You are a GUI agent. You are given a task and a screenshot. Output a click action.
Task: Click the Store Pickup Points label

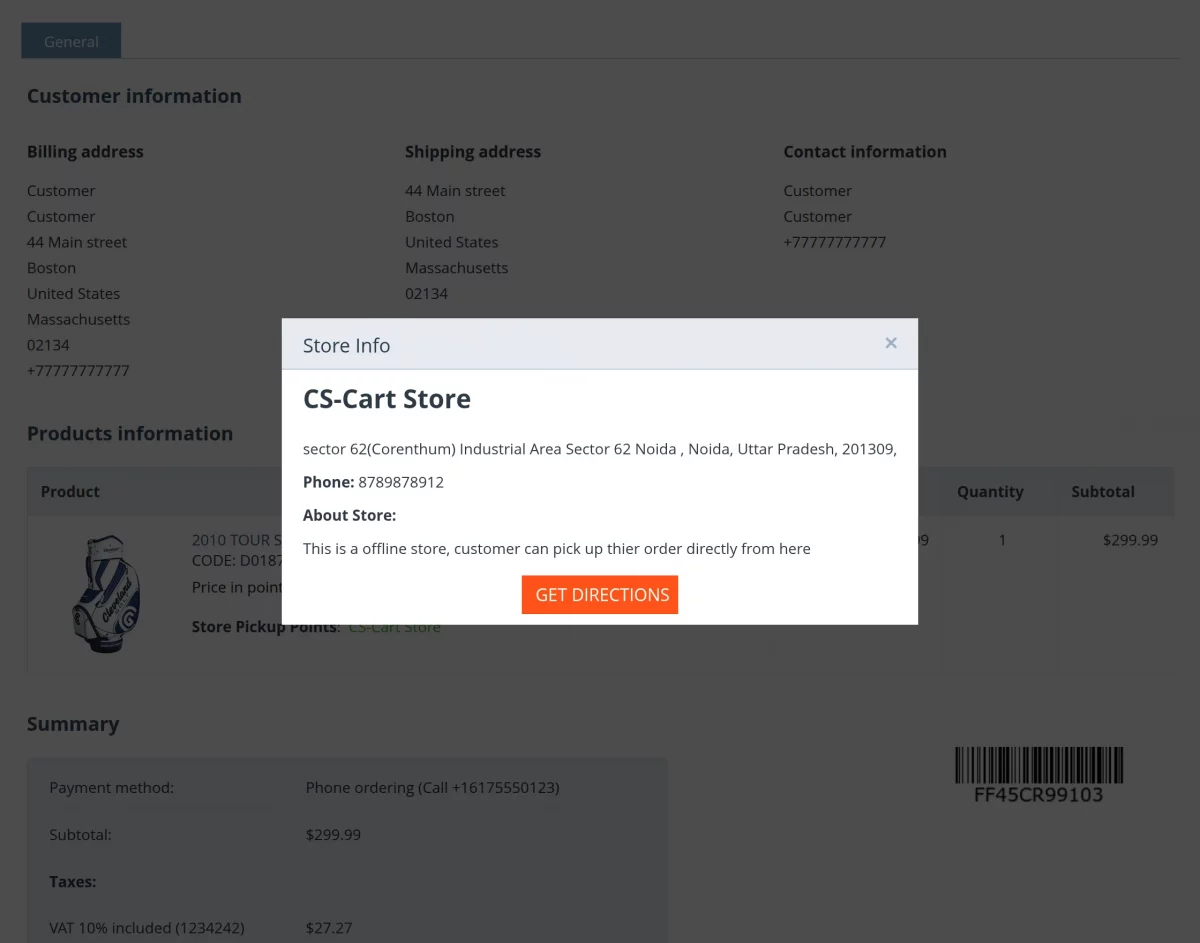tap(266, 627)
